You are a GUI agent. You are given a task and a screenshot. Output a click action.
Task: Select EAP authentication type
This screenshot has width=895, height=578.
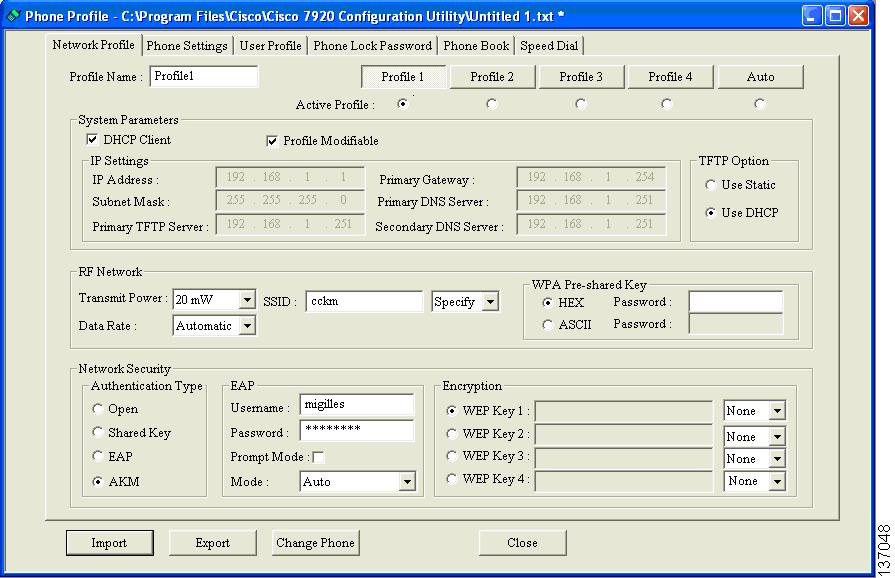[98, 456]
